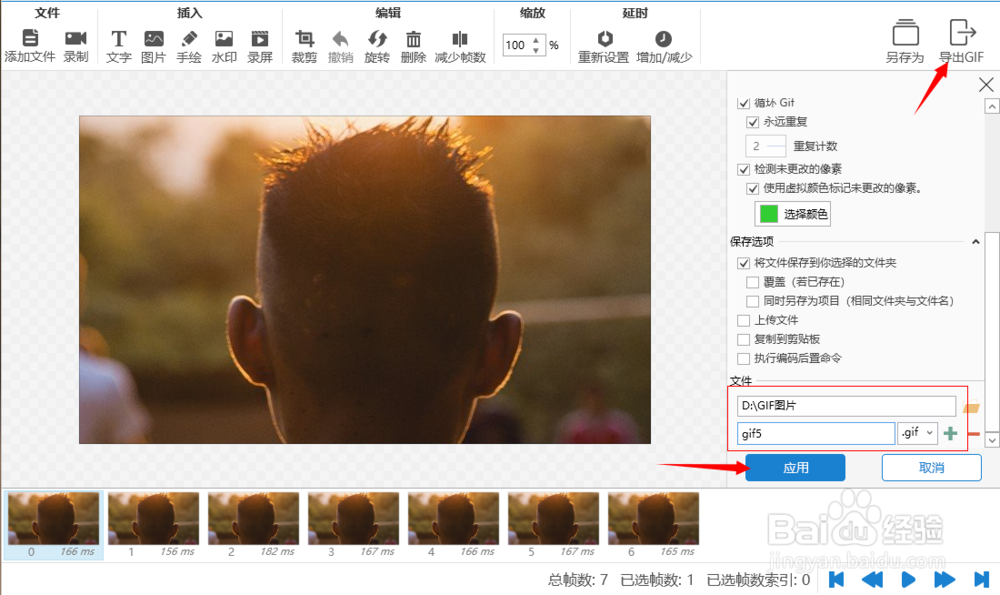
Task: Click the 取消 cancel button
Action: click(x=931, y=467)
